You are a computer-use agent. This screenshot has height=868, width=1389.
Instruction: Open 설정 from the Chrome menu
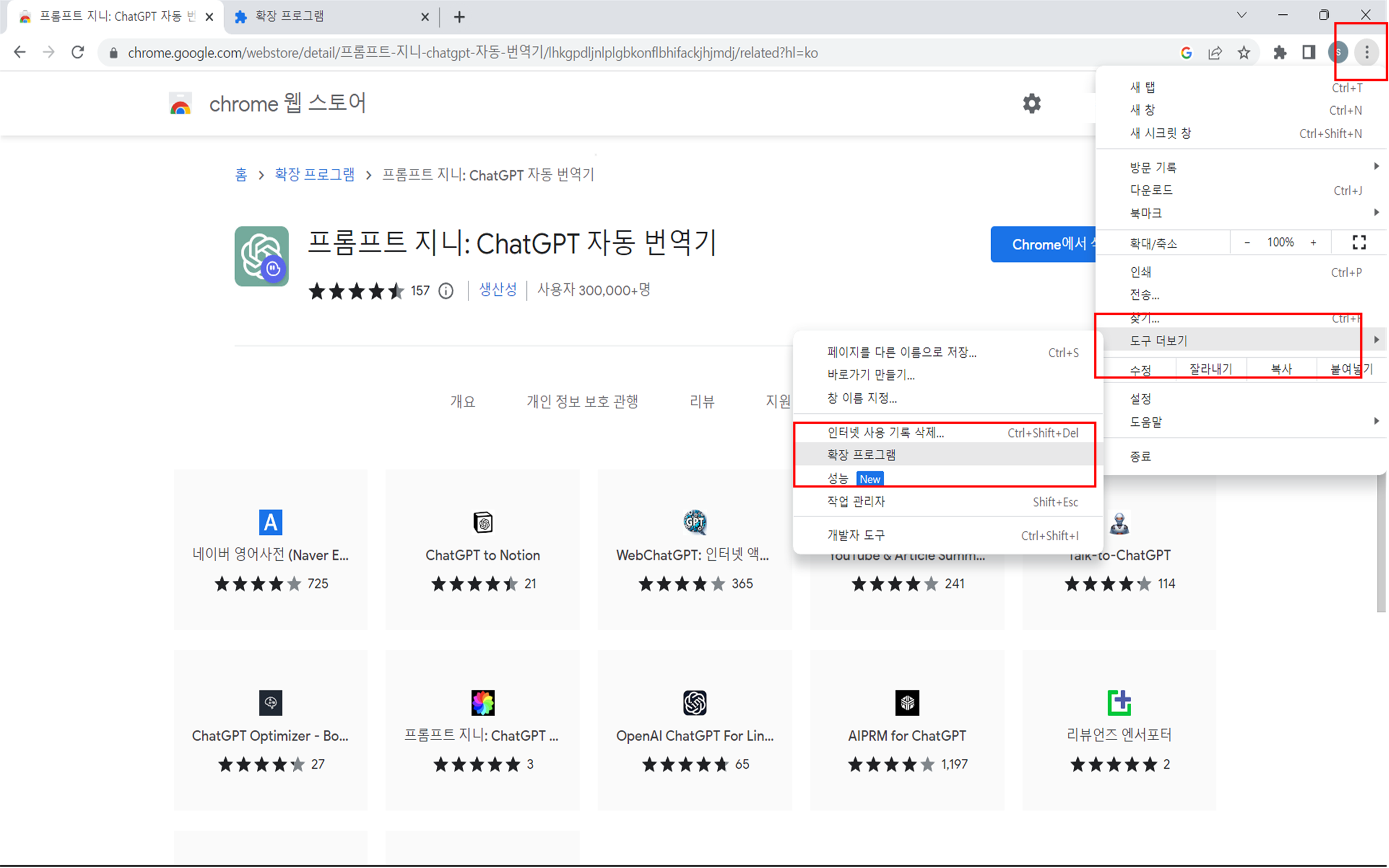pos(1241,398)
